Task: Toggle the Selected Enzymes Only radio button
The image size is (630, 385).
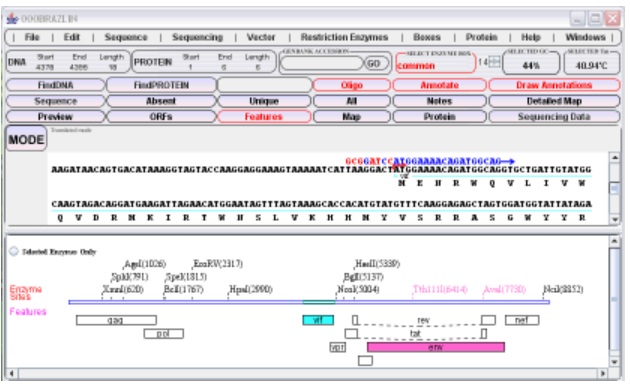Action: pos(14,252)
